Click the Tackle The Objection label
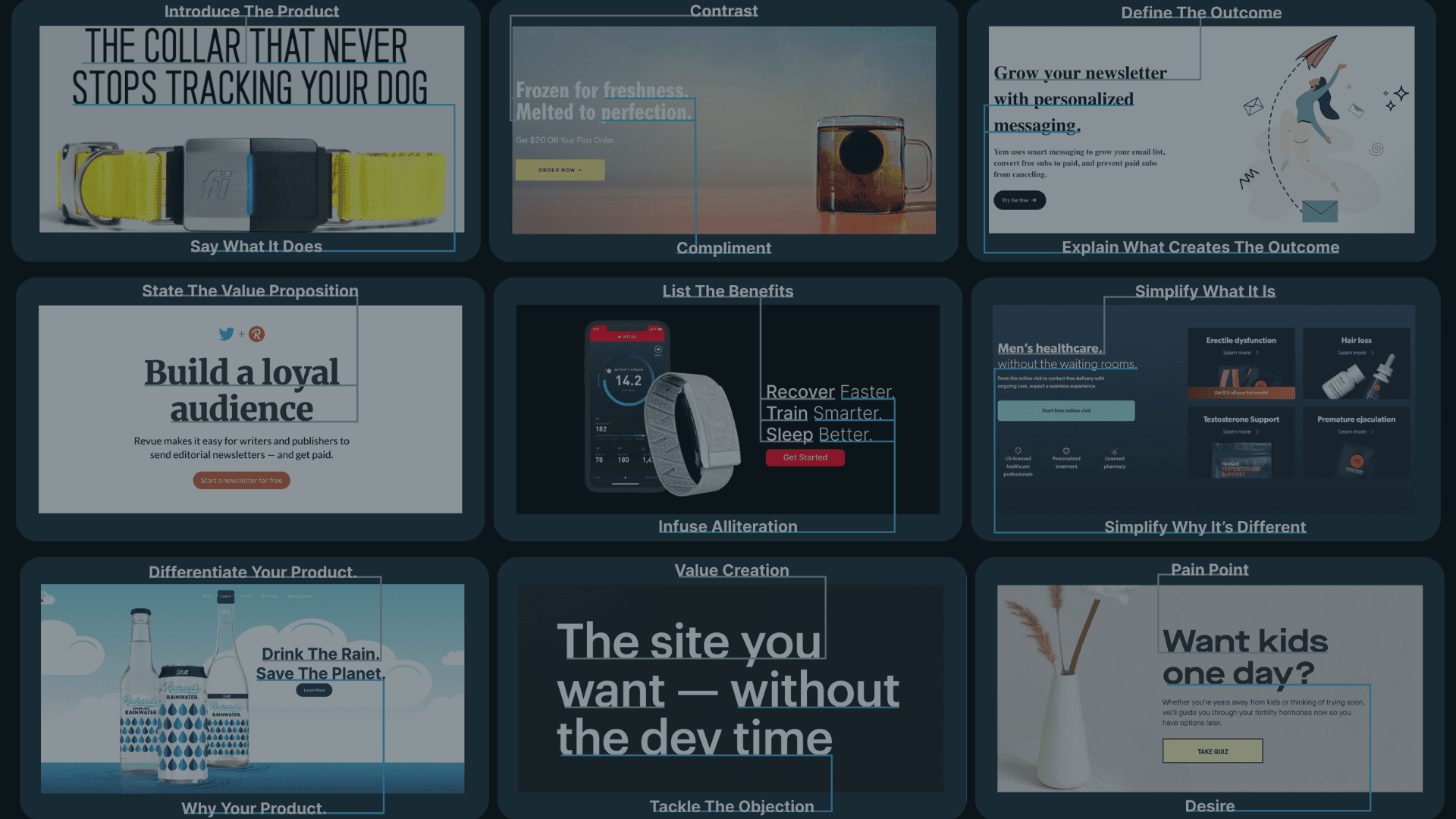1456x819 pixels. pos(732,806)
